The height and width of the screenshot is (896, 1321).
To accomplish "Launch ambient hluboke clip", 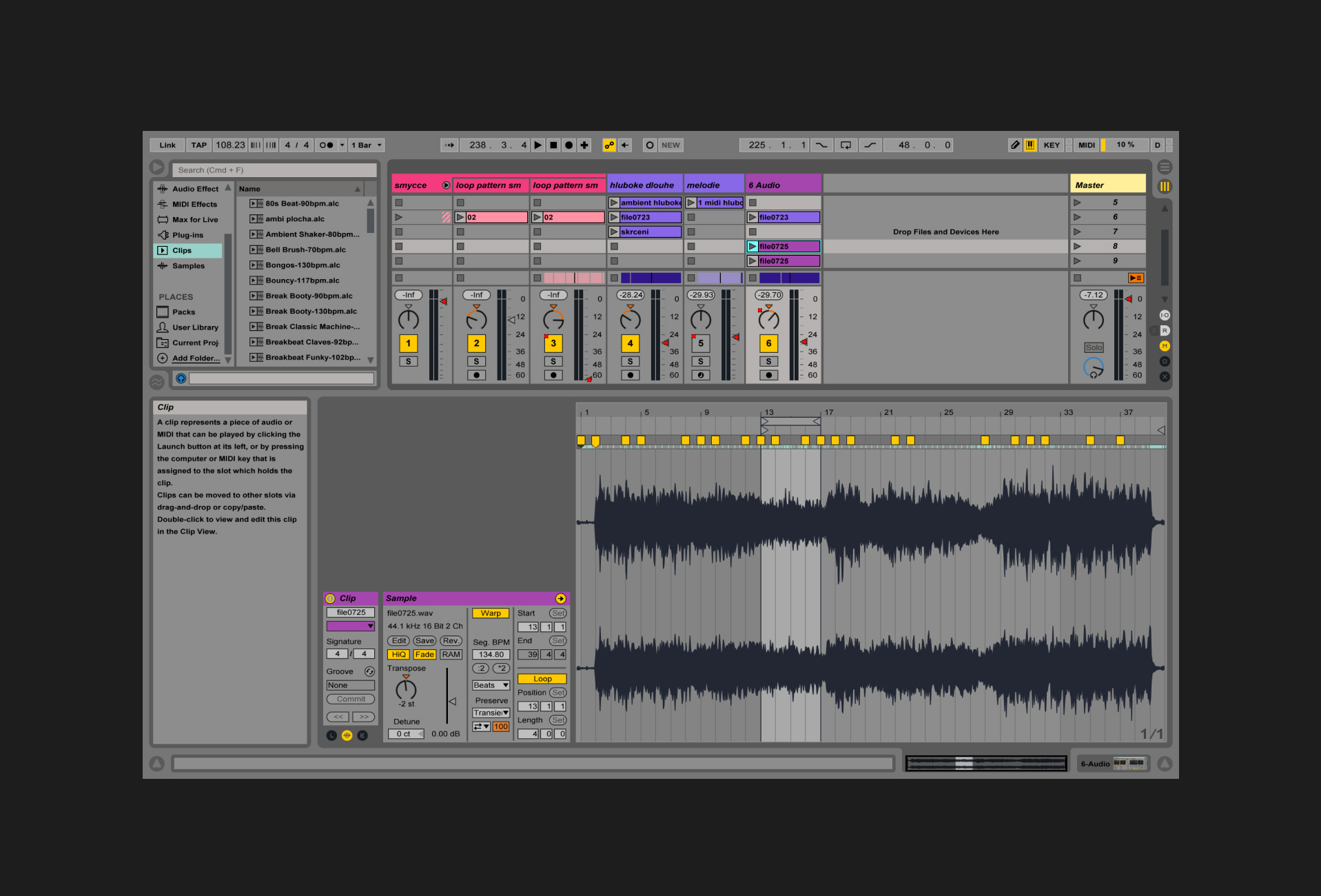I will click(x=614, y=203).
